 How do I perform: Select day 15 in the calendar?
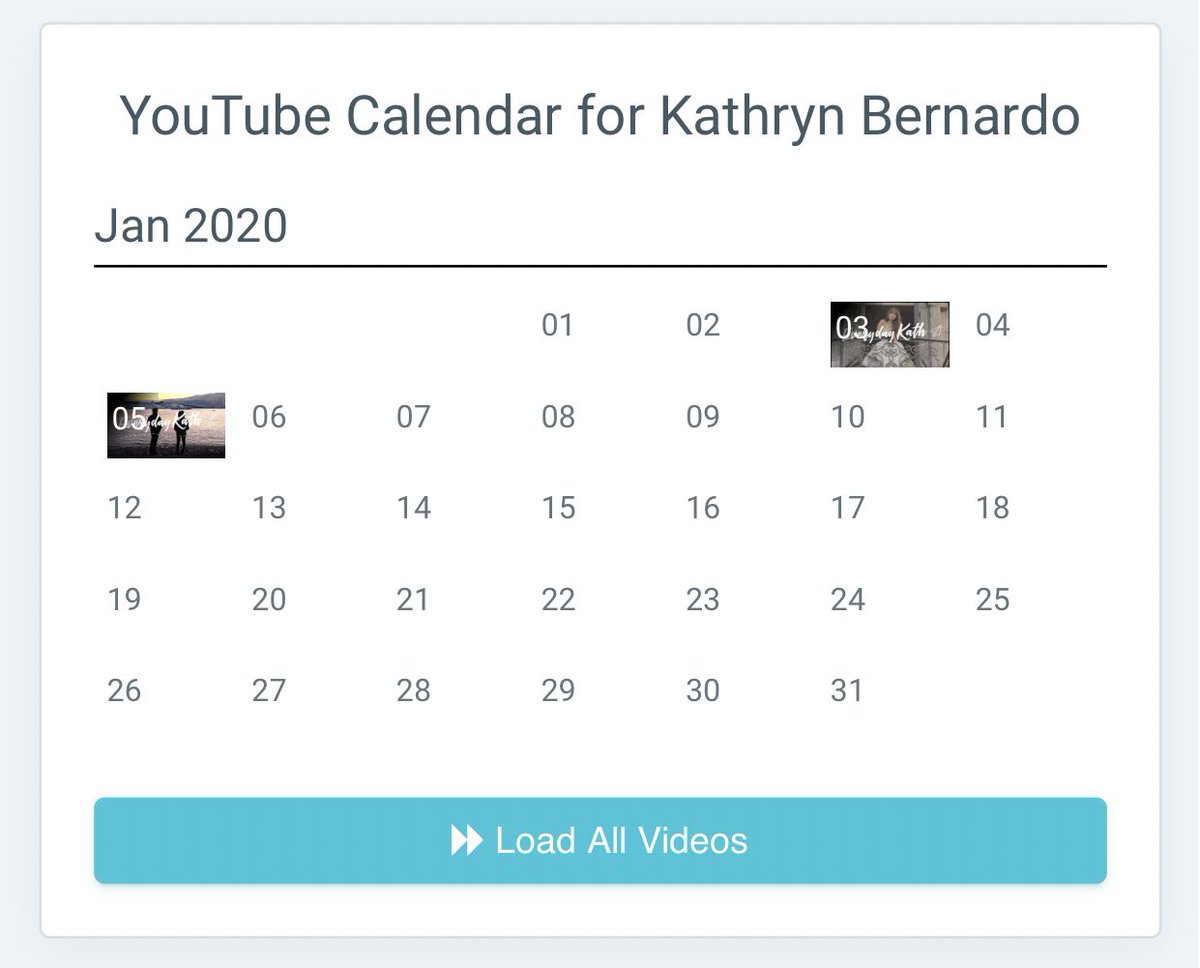tap(558, 508)
